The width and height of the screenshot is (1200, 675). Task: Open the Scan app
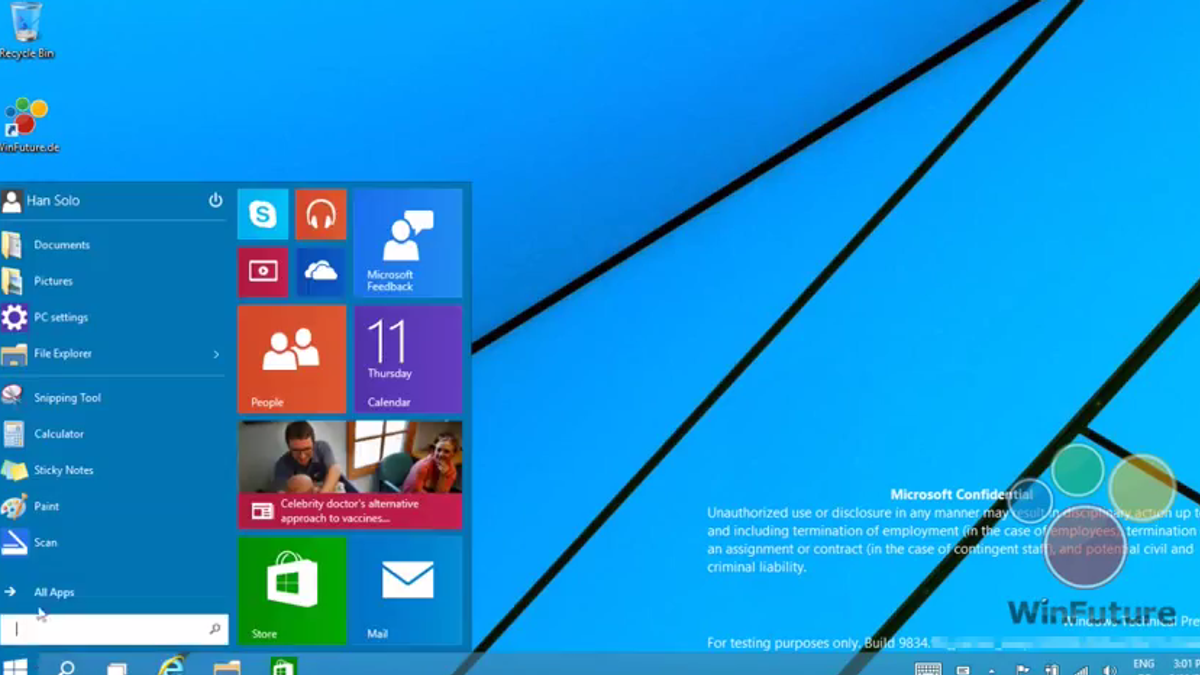point(112,542)
